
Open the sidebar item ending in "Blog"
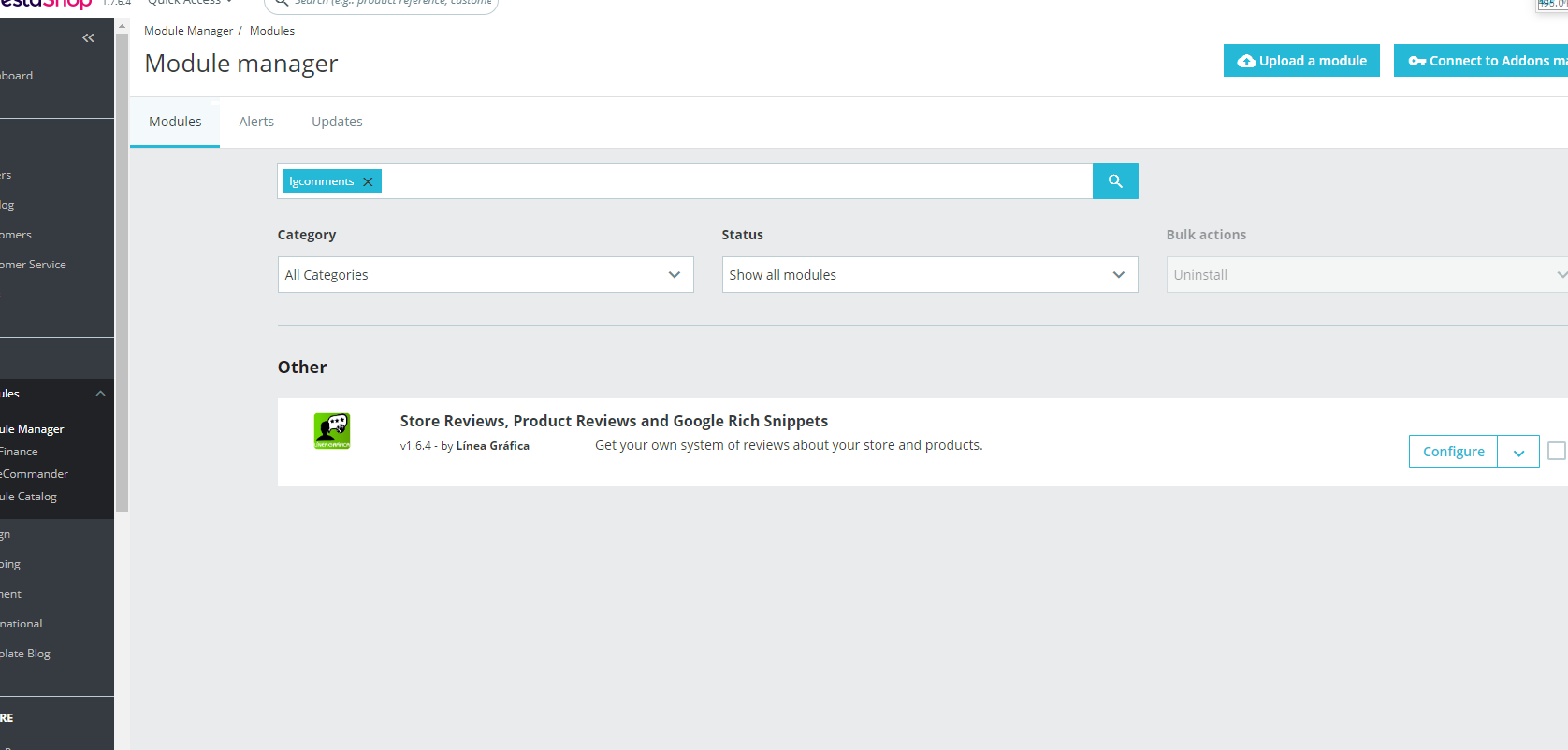pyautogui.click(x=25, y=654)
